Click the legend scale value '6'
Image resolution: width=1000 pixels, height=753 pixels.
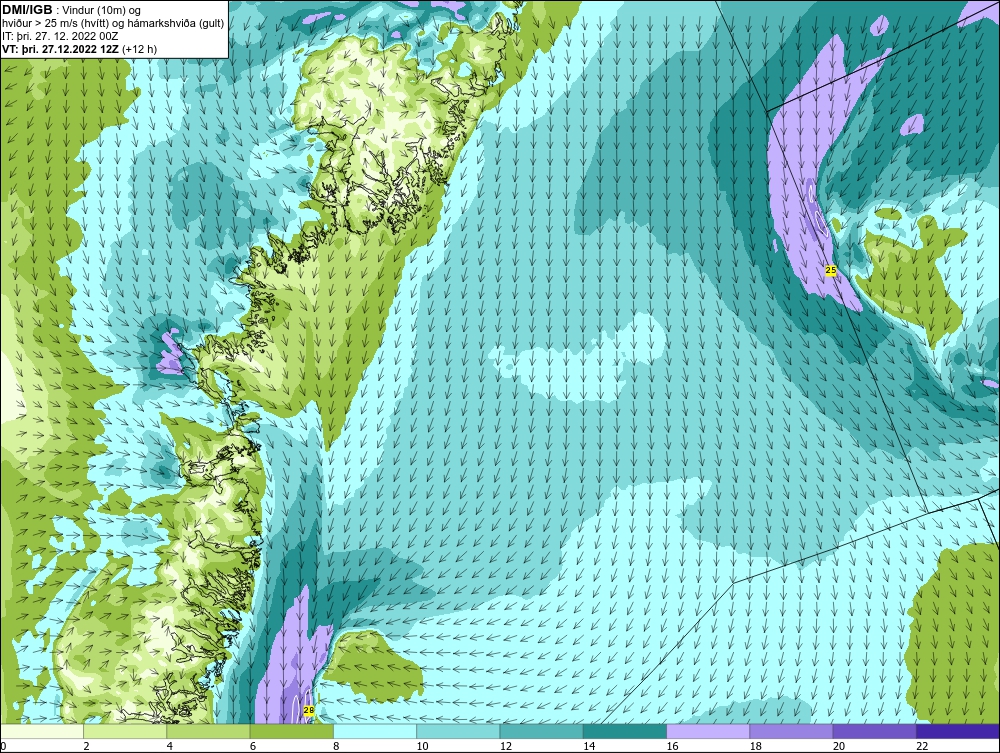click(253, 747)
